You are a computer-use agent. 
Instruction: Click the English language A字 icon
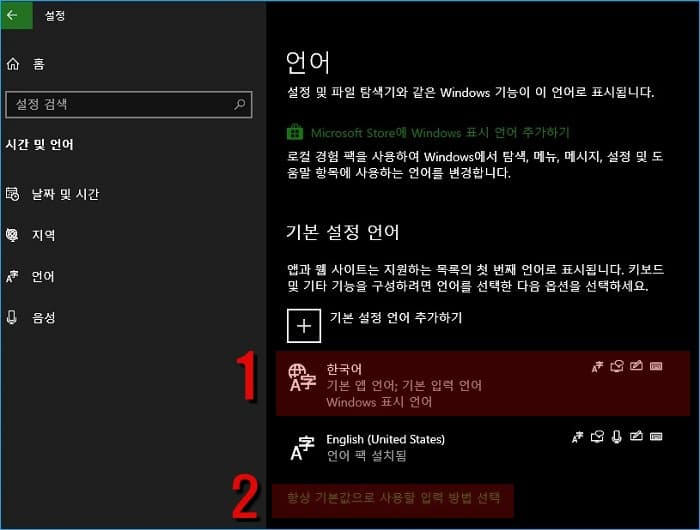pos(302,448)
